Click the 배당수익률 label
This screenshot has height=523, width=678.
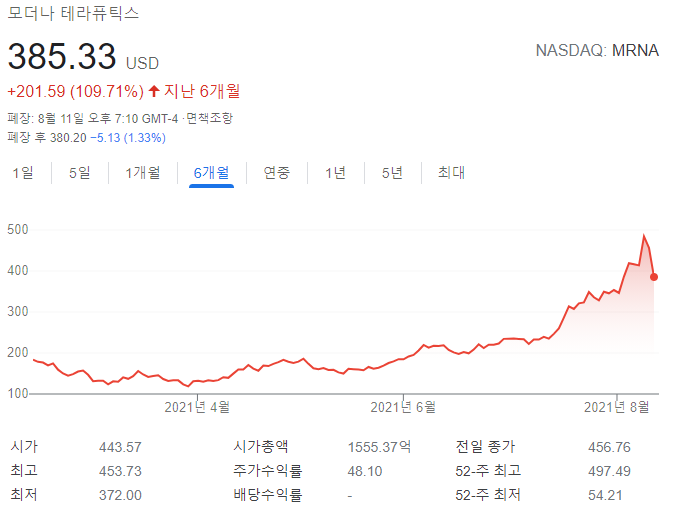(268, 495)
